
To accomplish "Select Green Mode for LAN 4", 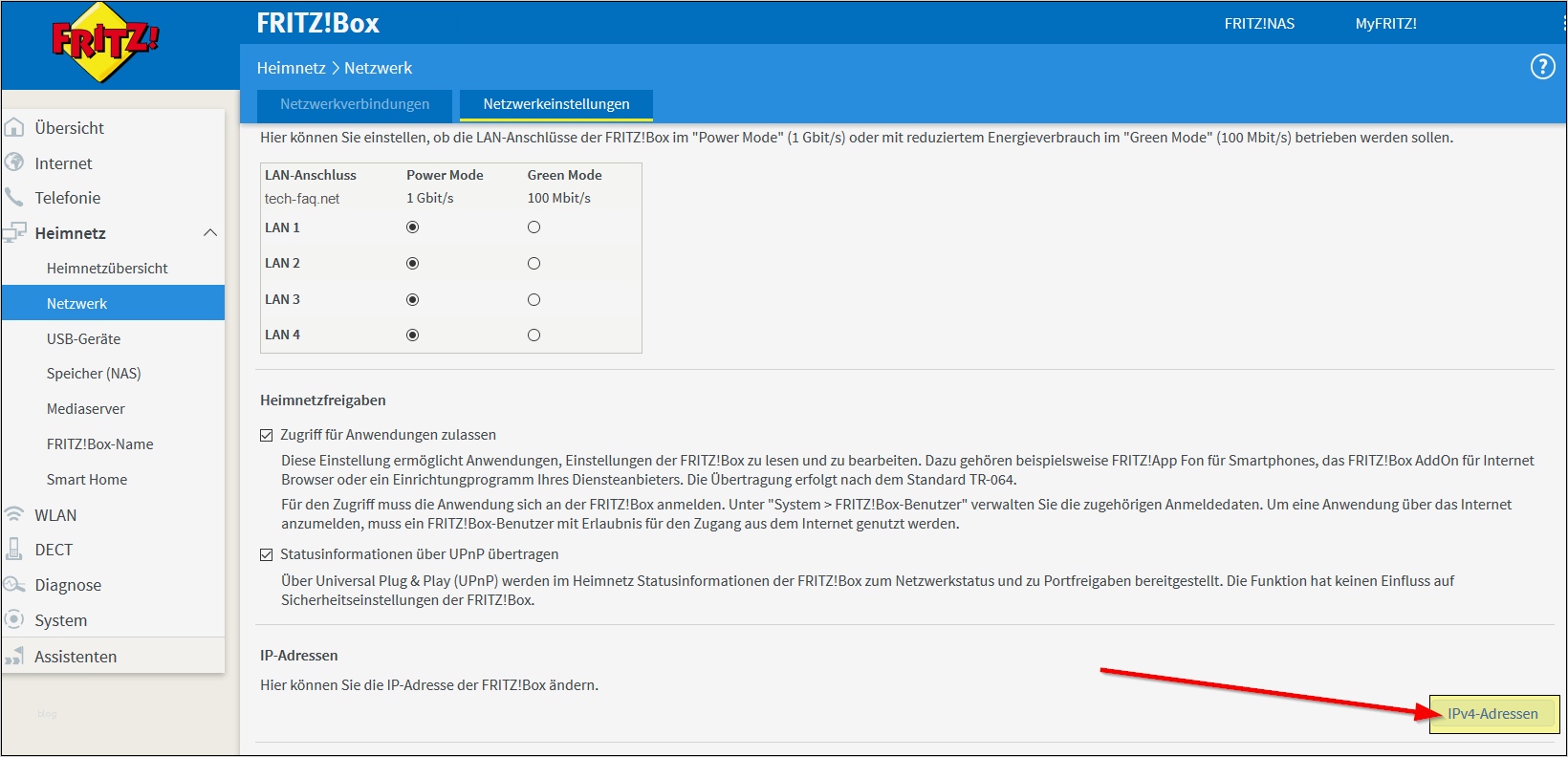I will click(534, 335).
